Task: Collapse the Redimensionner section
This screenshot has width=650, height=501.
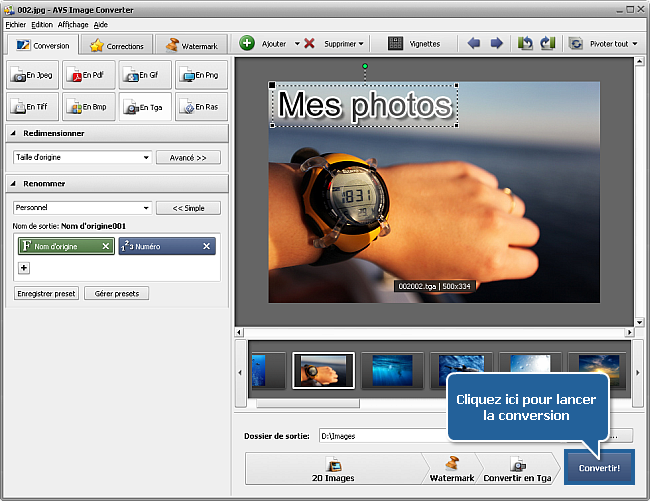Action: (x=15, y=133)
